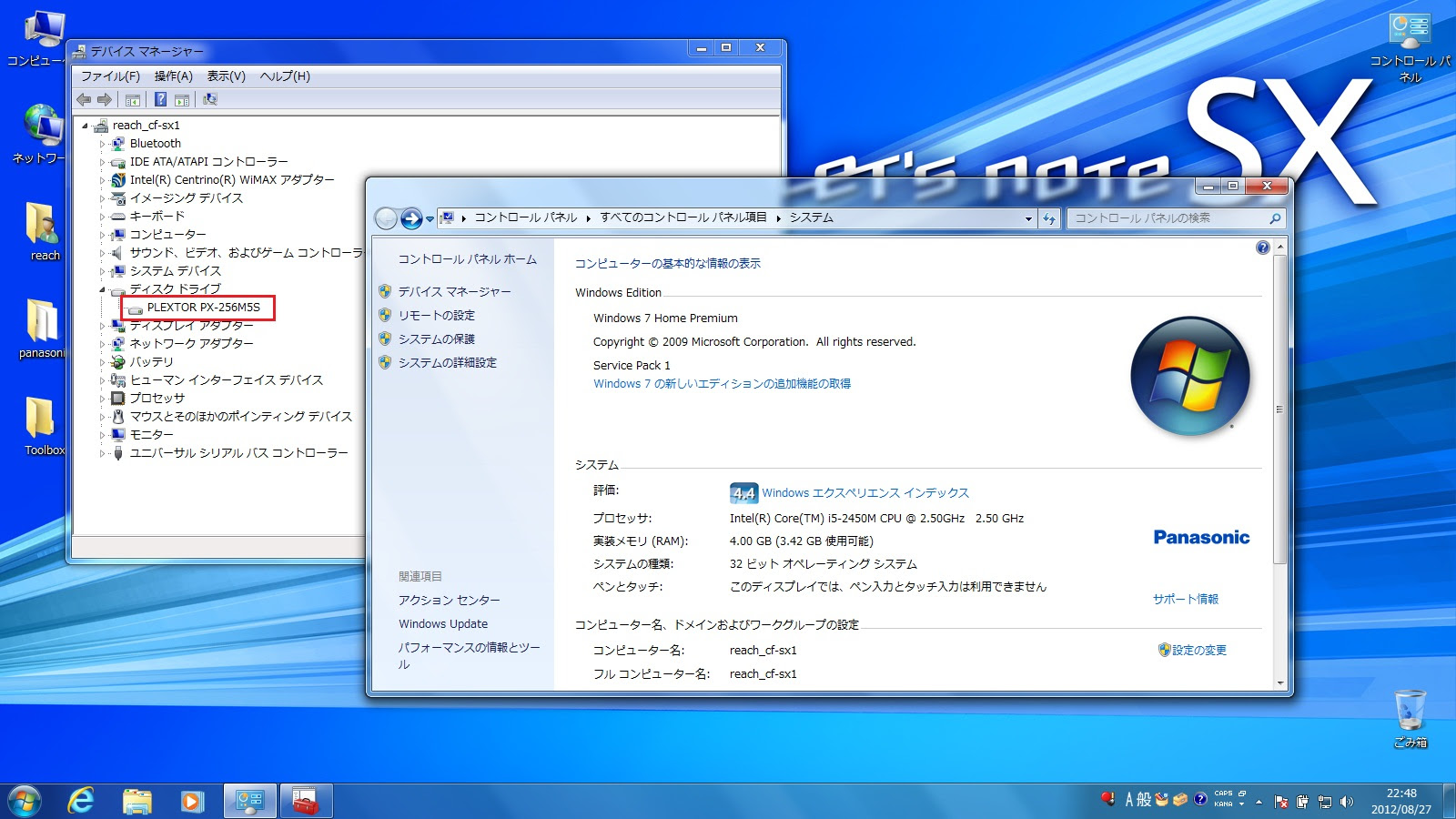Open アクション センター link
The height and width of the screenshot is (819, 1456).
pyautogui.click(x=449, y=601)
